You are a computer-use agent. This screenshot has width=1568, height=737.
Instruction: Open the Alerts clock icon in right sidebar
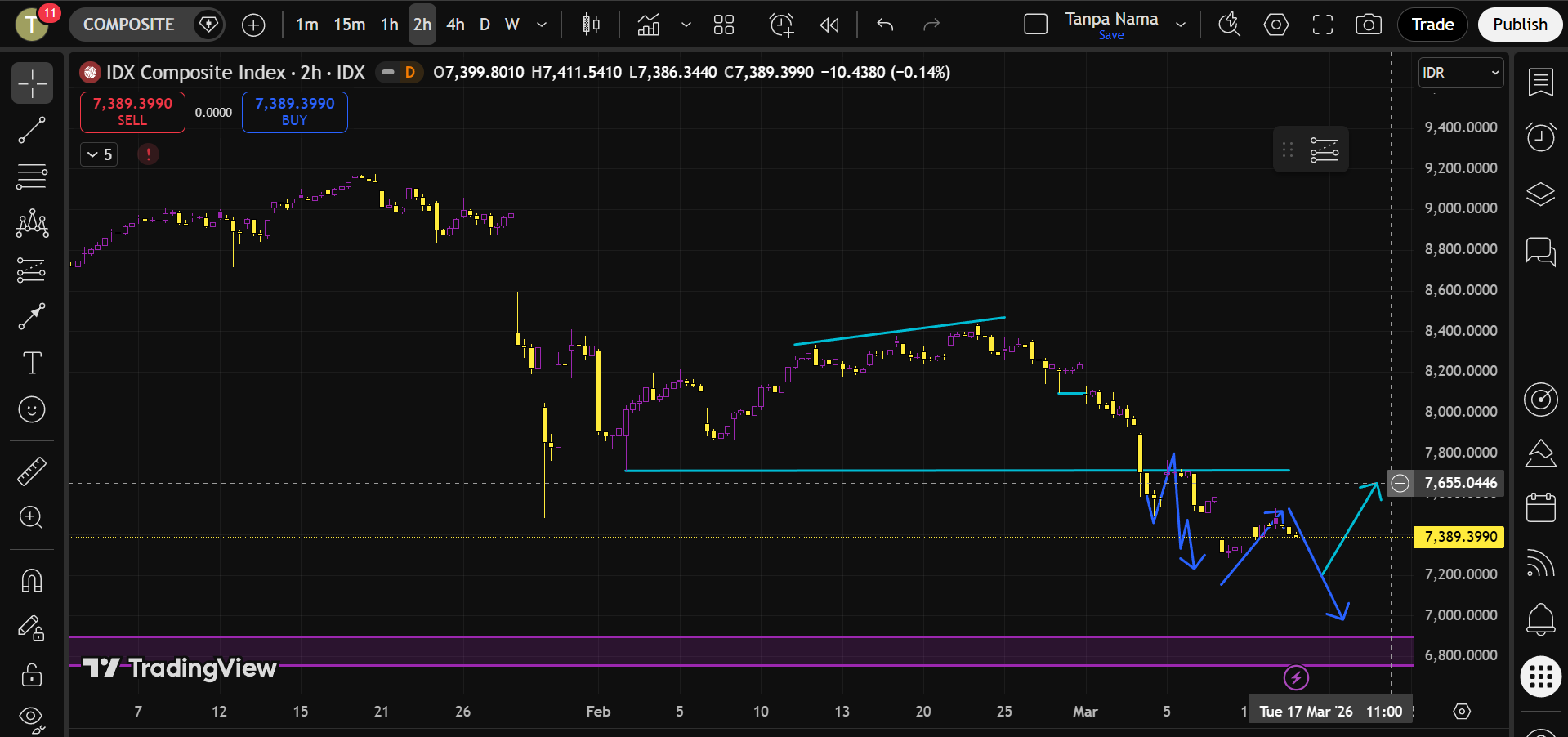click(x=1540, y=136)
